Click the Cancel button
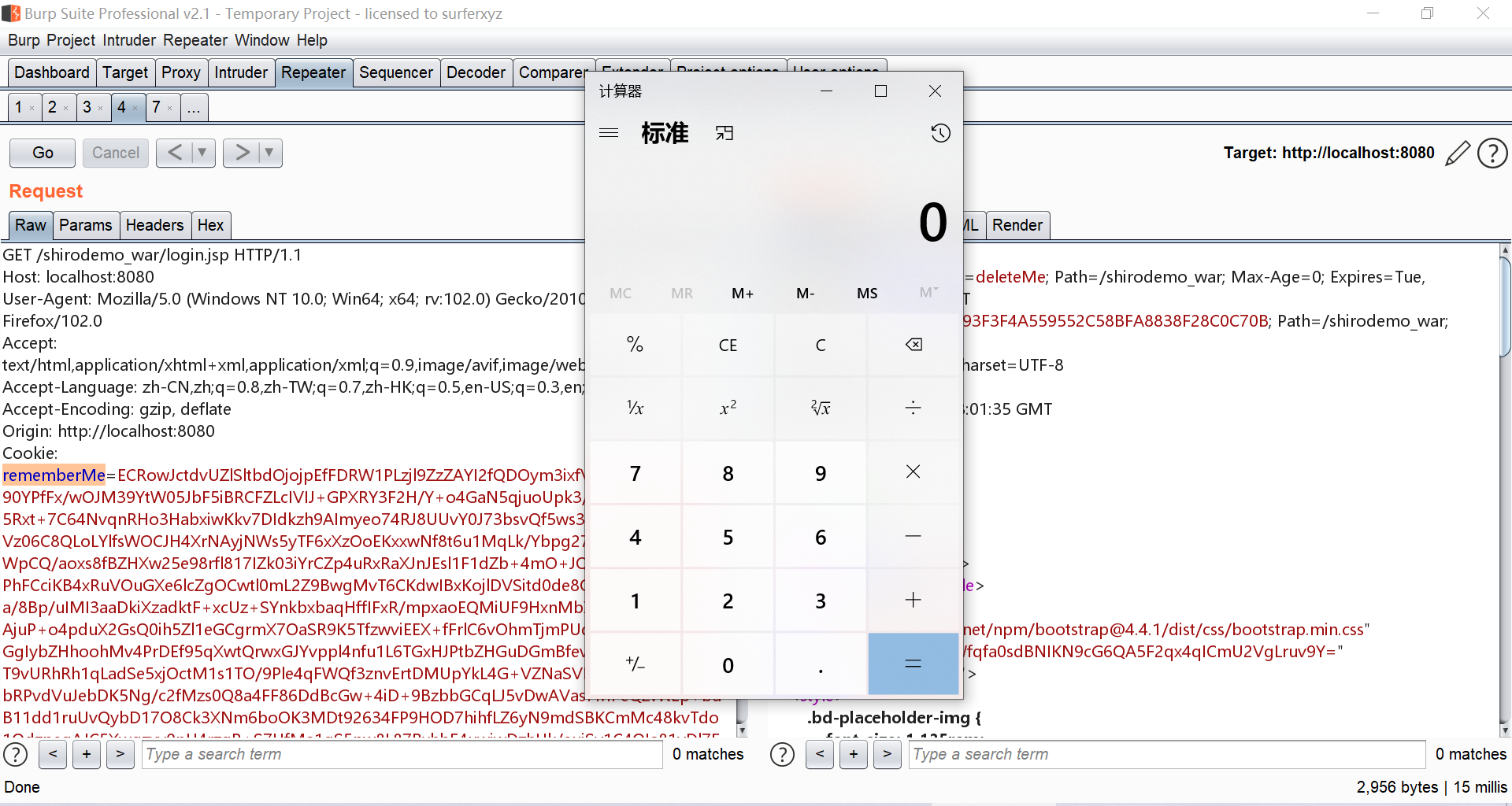 pos(116,153)
